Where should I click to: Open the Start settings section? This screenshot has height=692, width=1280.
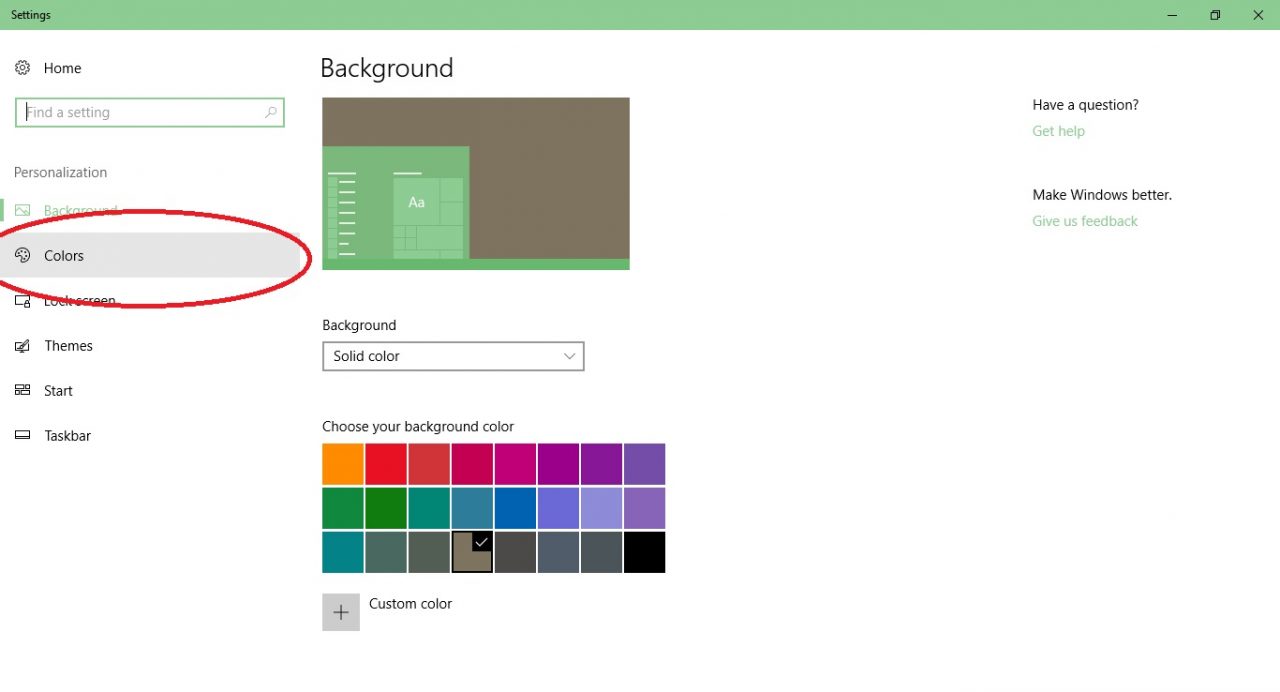58,391
